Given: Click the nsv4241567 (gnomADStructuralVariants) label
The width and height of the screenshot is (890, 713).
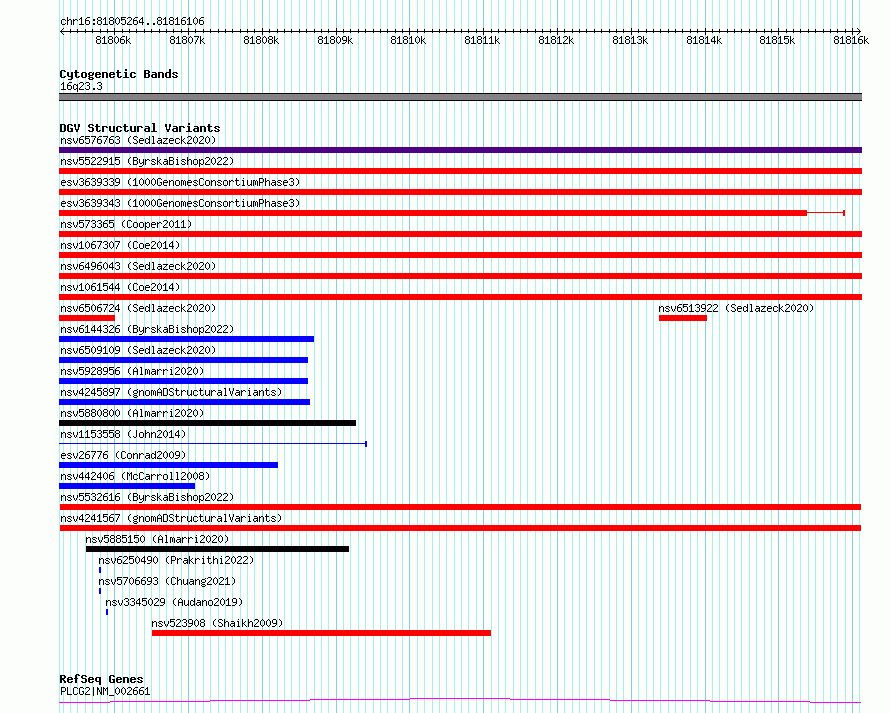Looking at the screenshot, I should (x=171, y=518).
